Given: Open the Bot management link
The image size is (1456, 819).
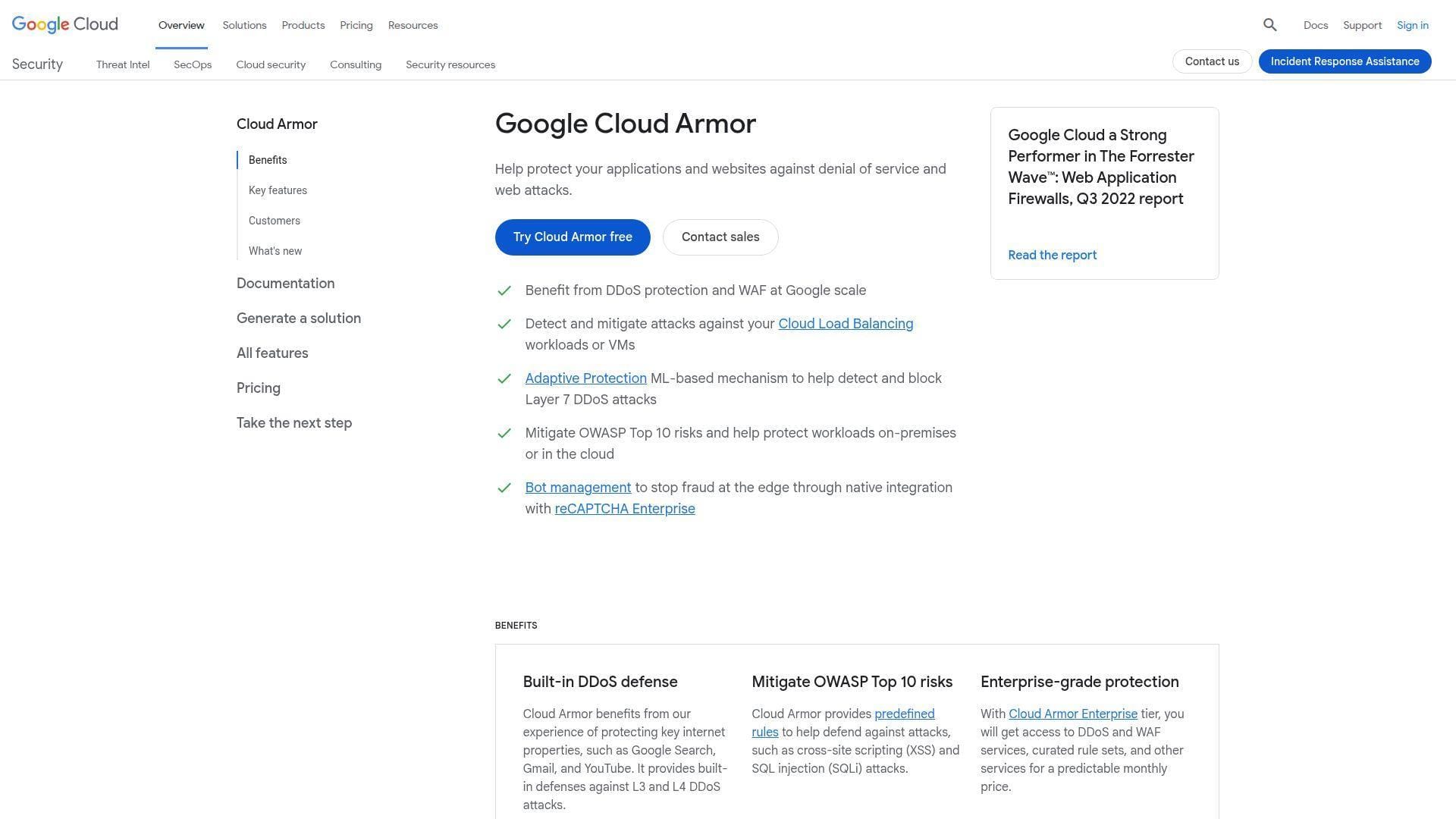Looking at the screenshot, I should coord(578,488).
